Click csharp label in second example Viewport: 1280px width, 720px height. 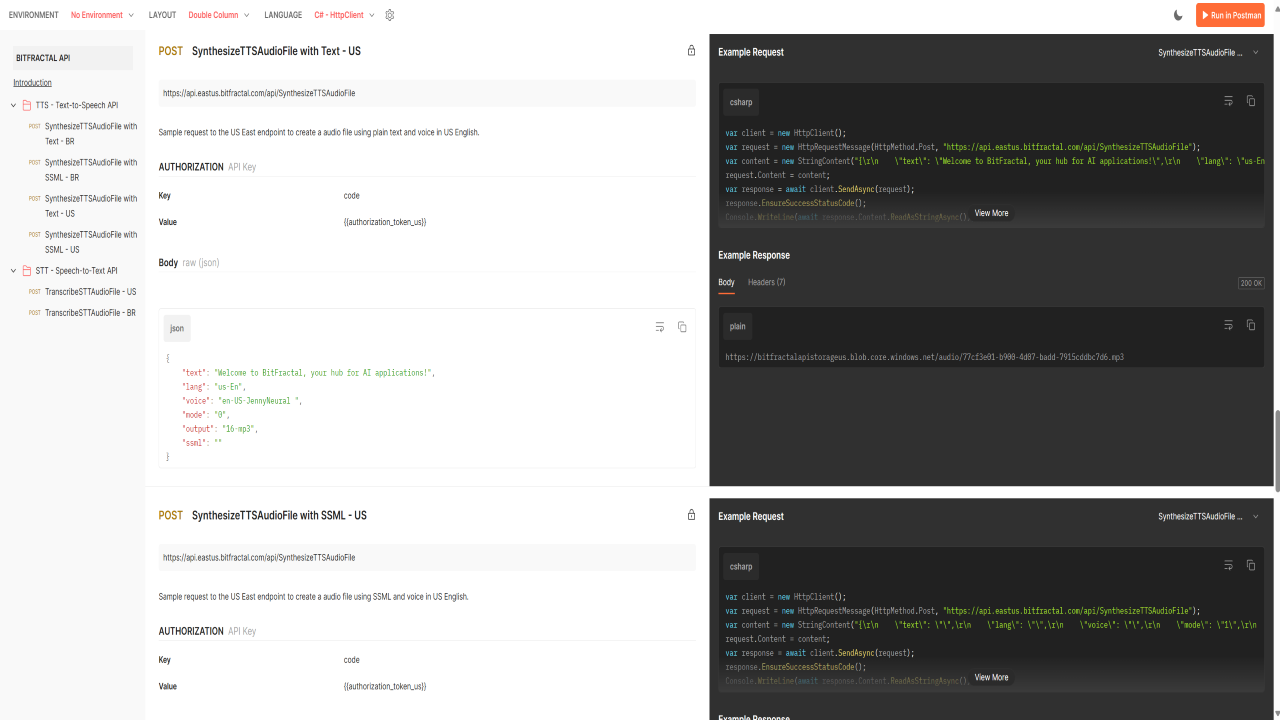click(741, 566)
